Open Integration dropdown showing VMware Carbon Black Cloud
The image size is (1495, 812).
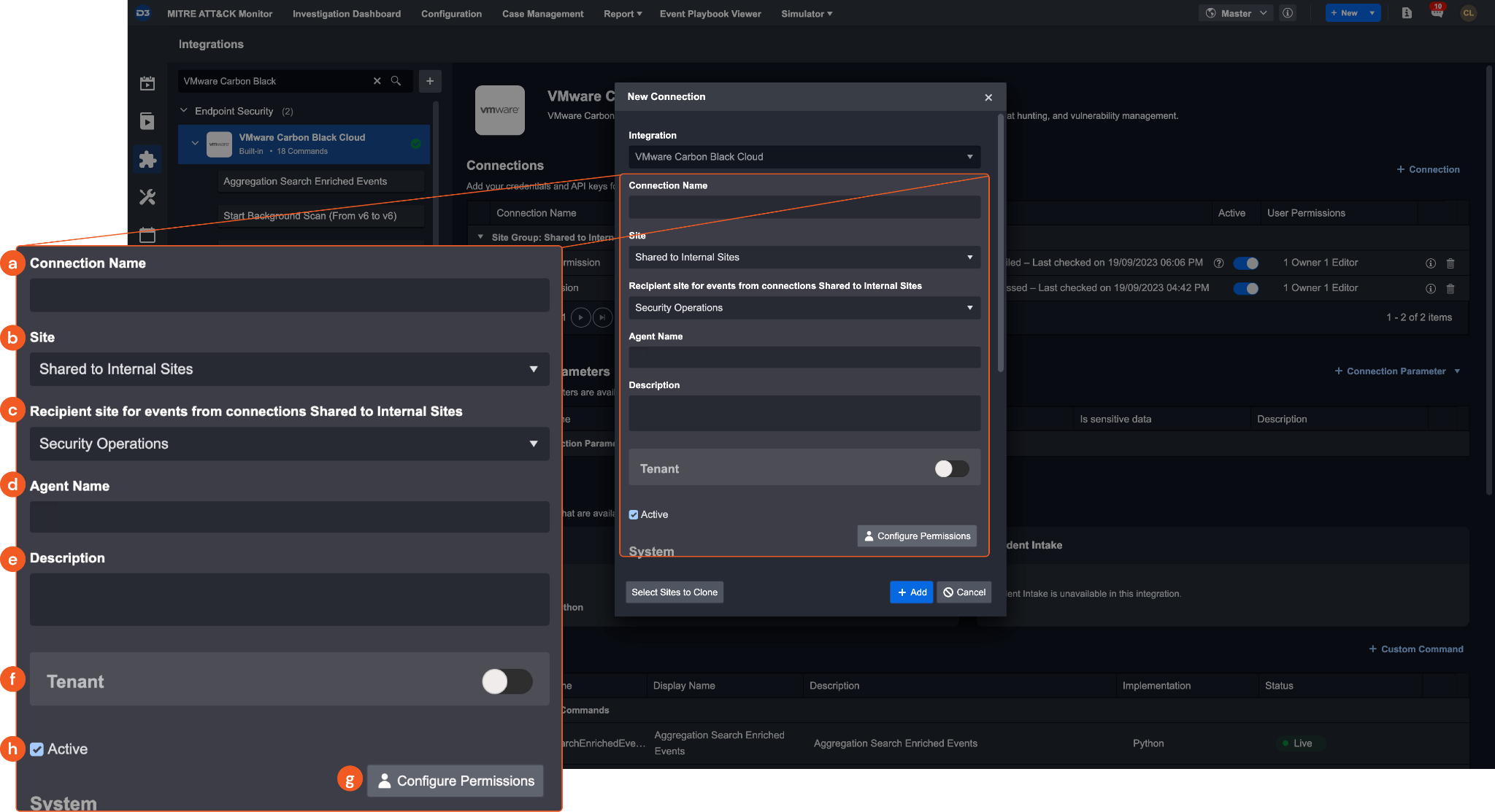pos(804,157)
